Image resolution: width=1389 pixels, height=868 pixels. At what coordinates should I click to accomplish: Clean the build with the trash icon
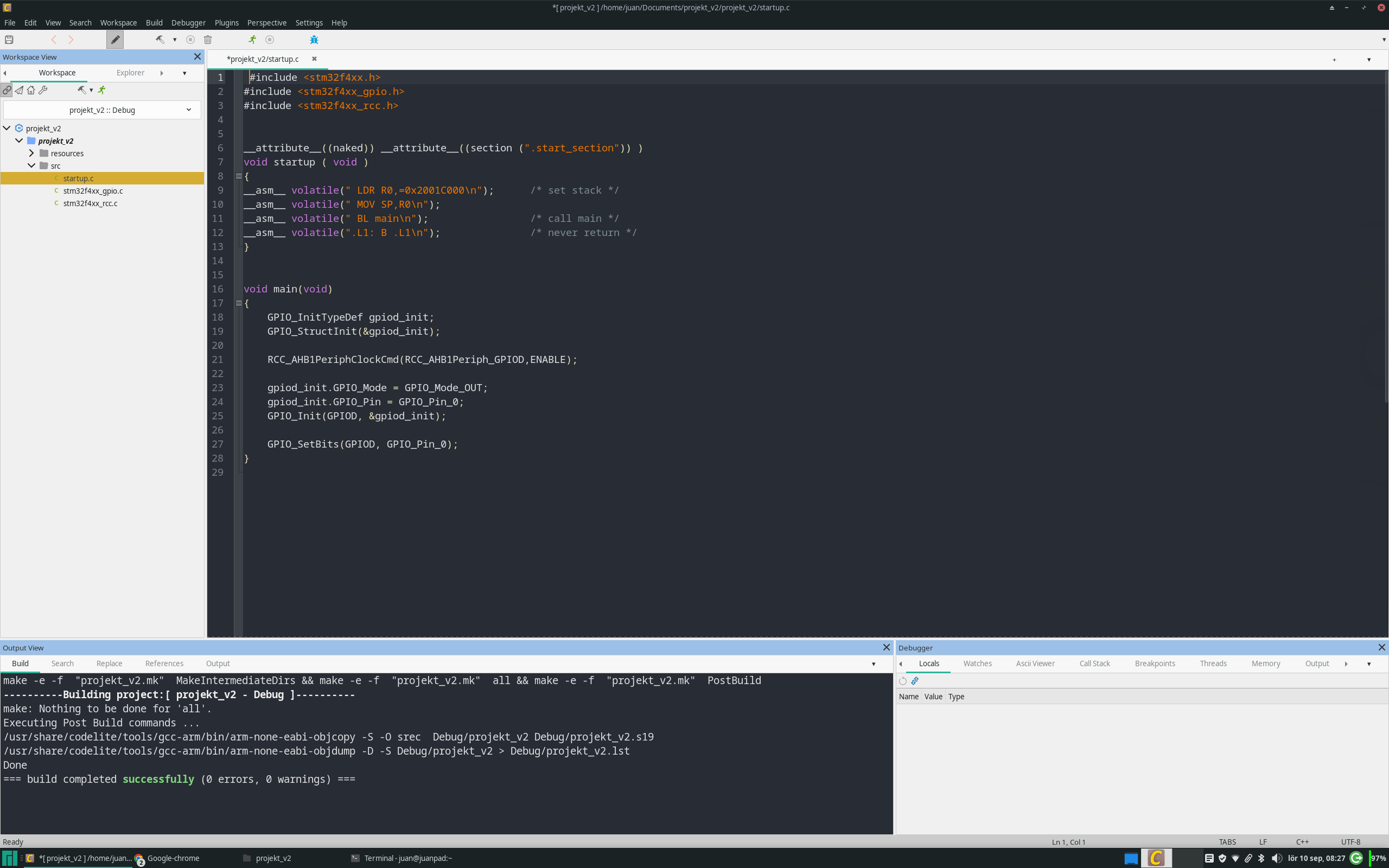click(x=208, y=40)
